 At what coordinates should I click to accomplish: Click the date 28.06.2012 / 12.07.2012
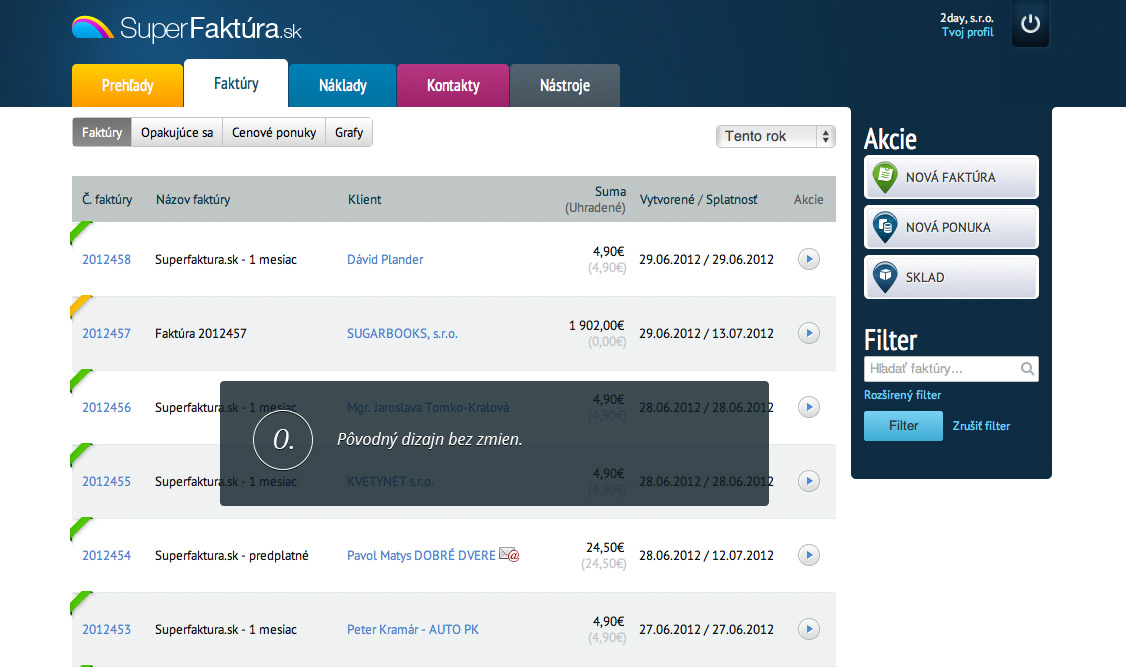click(707, 556)
